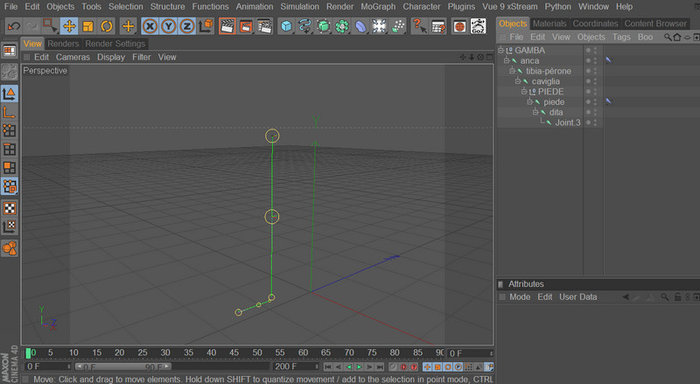Open the Character menu

tap(421, 7)
